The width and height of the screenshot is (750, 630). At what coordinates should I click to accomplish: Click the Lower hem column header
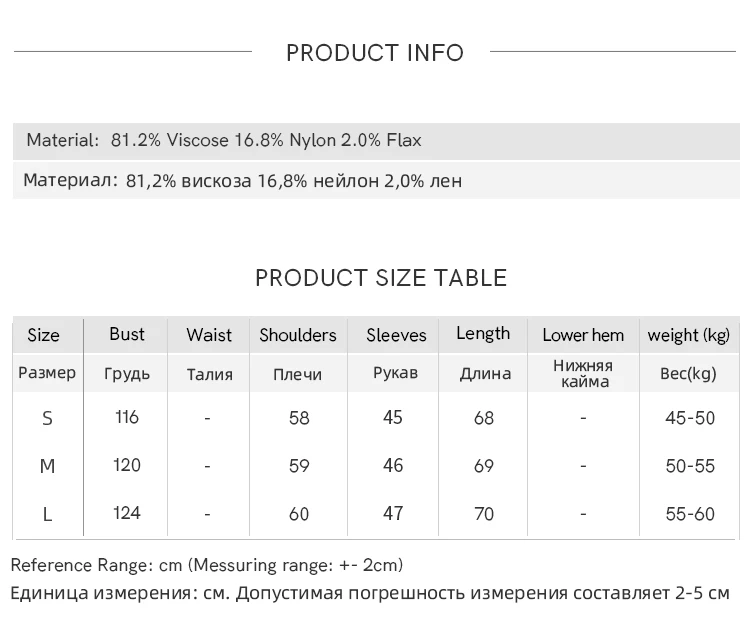(x=583, y=335)
